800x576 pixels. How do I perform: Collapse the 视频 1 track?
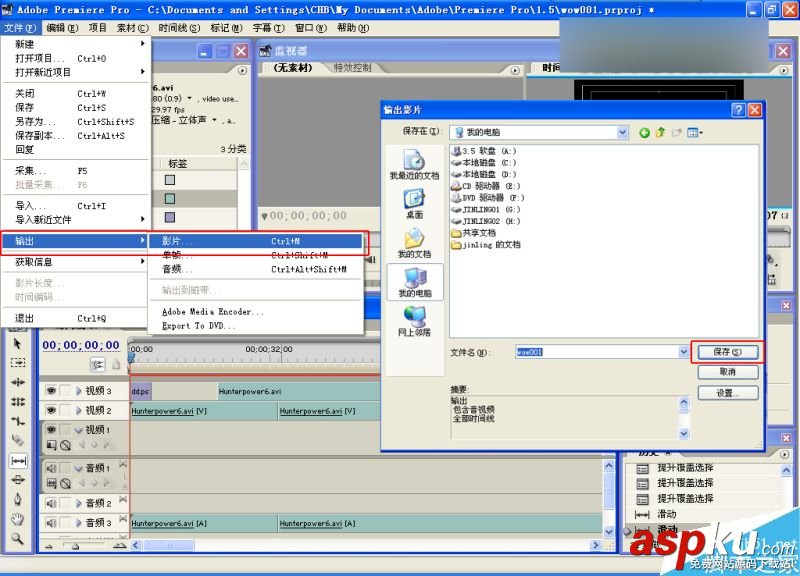point(79,430)
